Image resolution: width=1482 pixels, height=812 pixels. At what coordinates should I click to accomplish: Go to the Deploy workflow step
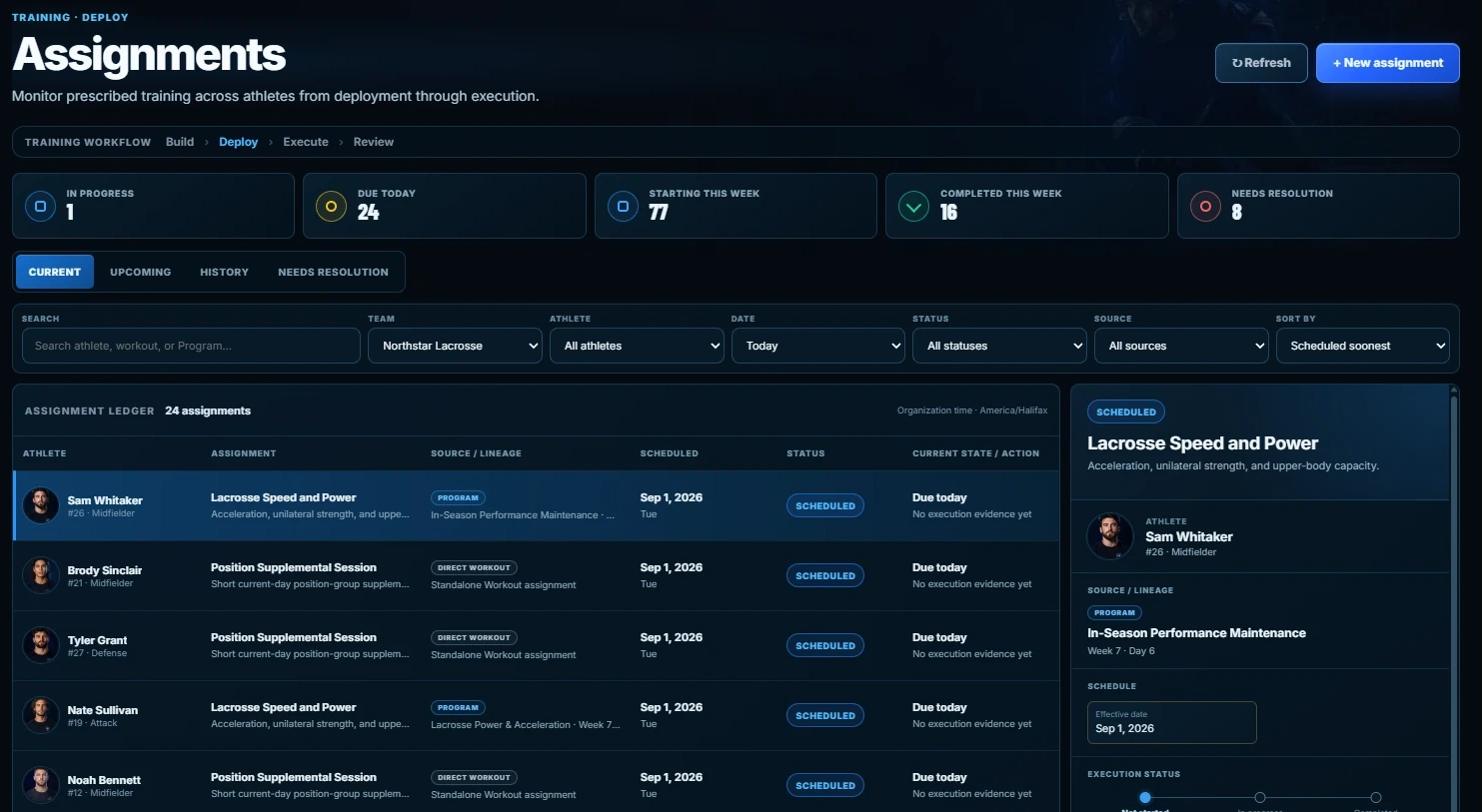(x=238, y=142)
